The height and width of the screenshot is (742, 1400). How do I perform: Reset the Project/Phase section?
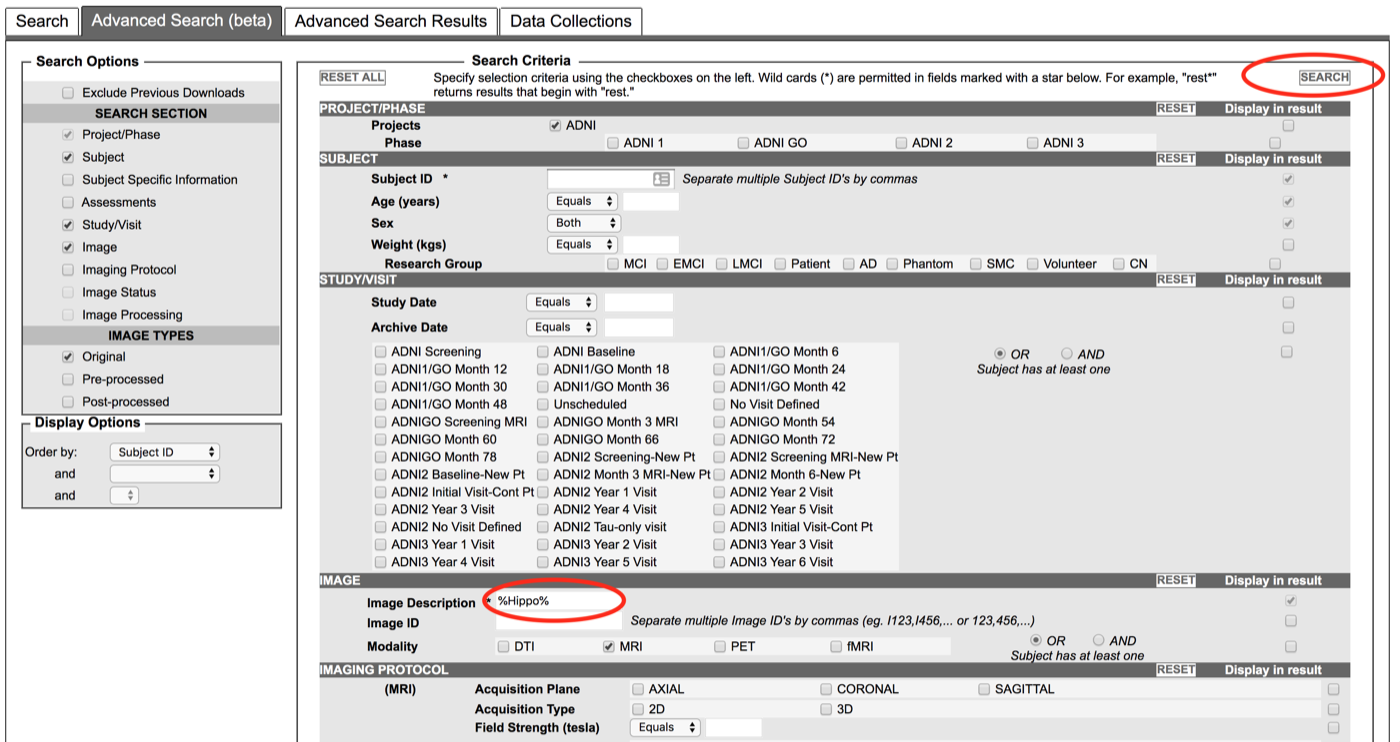[x=1176, y=108]
